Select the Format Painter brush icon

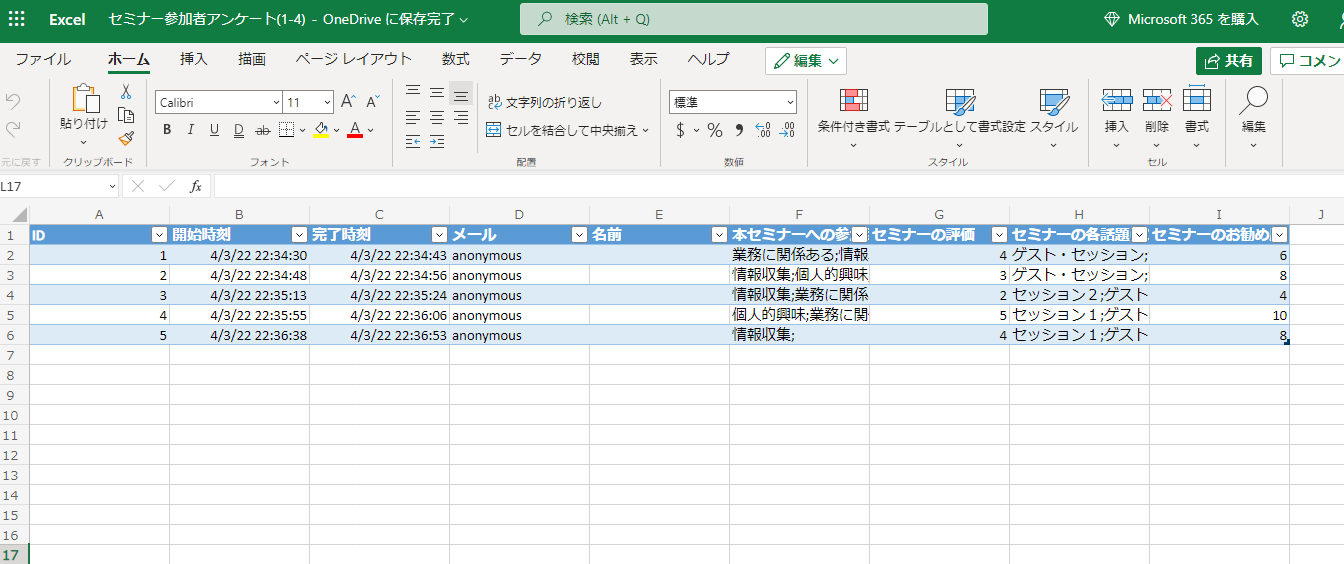[x=126, y=138]
